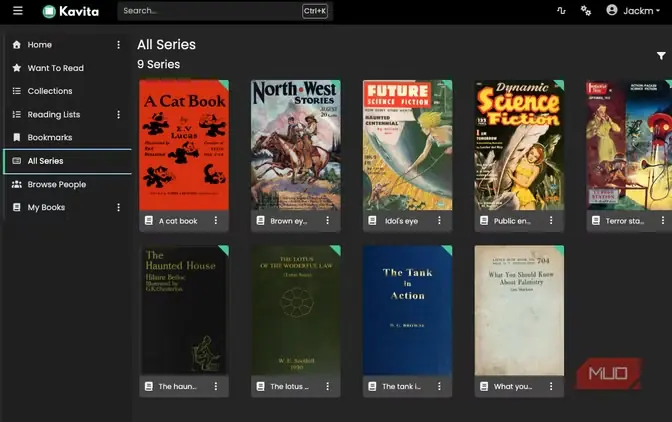Click book format icon beside A cat book
Viewport: 672px width, 422px height.
point(149,221)
